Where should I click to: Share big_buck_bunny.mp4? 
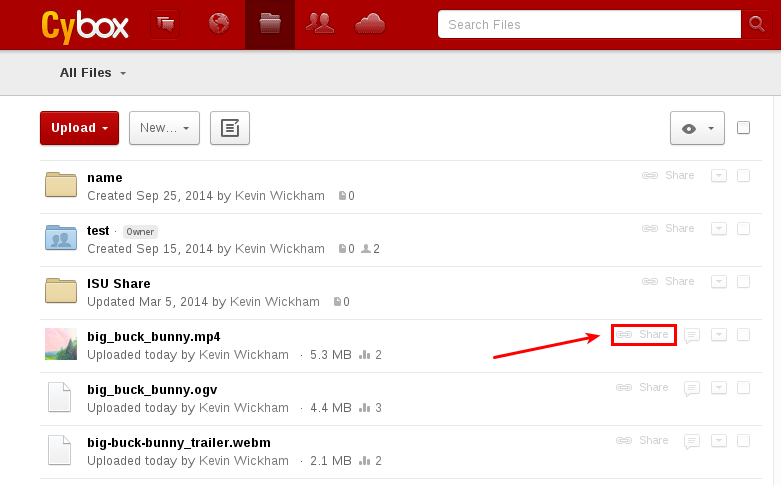click(x=642, y=334)
